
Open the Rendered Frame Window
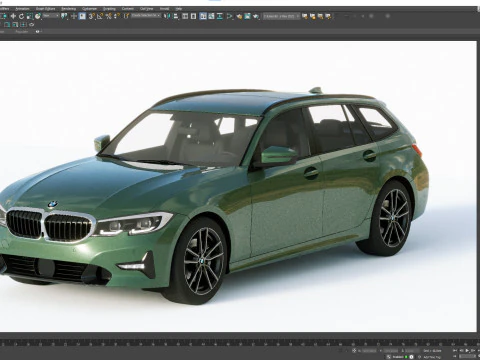[x=247, y=16]
